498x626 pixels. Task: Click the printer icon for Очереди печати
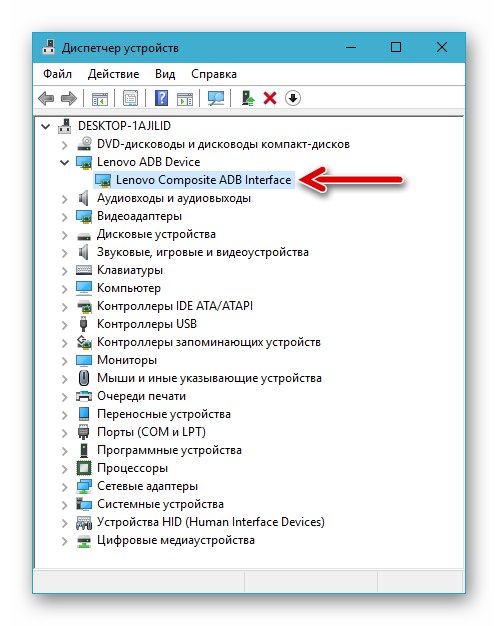pyautogui.click(x=84, y=396)
